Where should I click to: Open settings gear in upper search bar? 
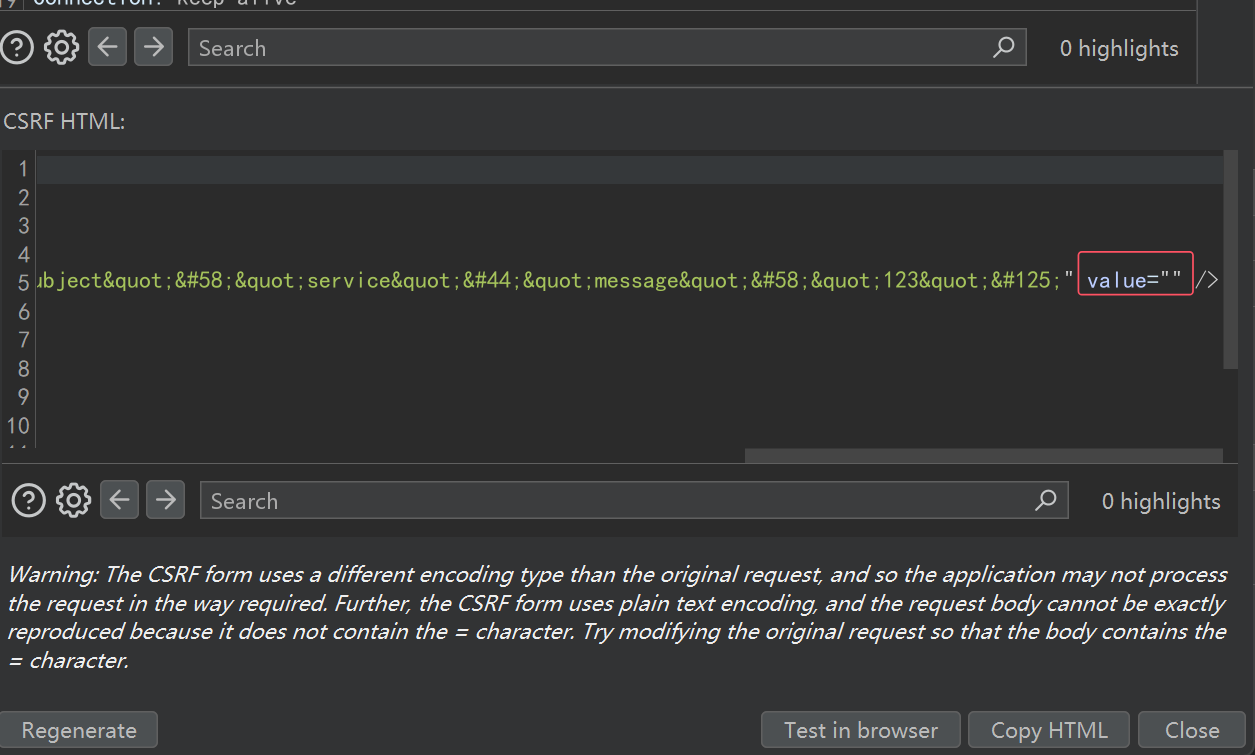coord(61,48)
